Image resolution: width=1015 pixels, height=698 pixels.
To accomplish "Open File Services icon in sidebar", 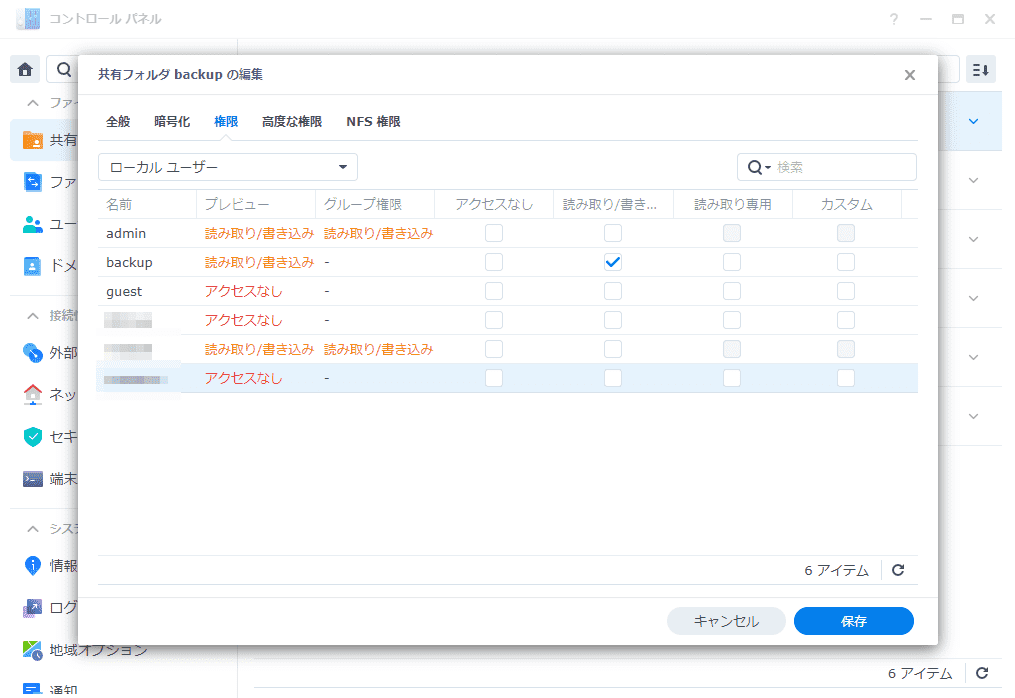I will 32,182.
